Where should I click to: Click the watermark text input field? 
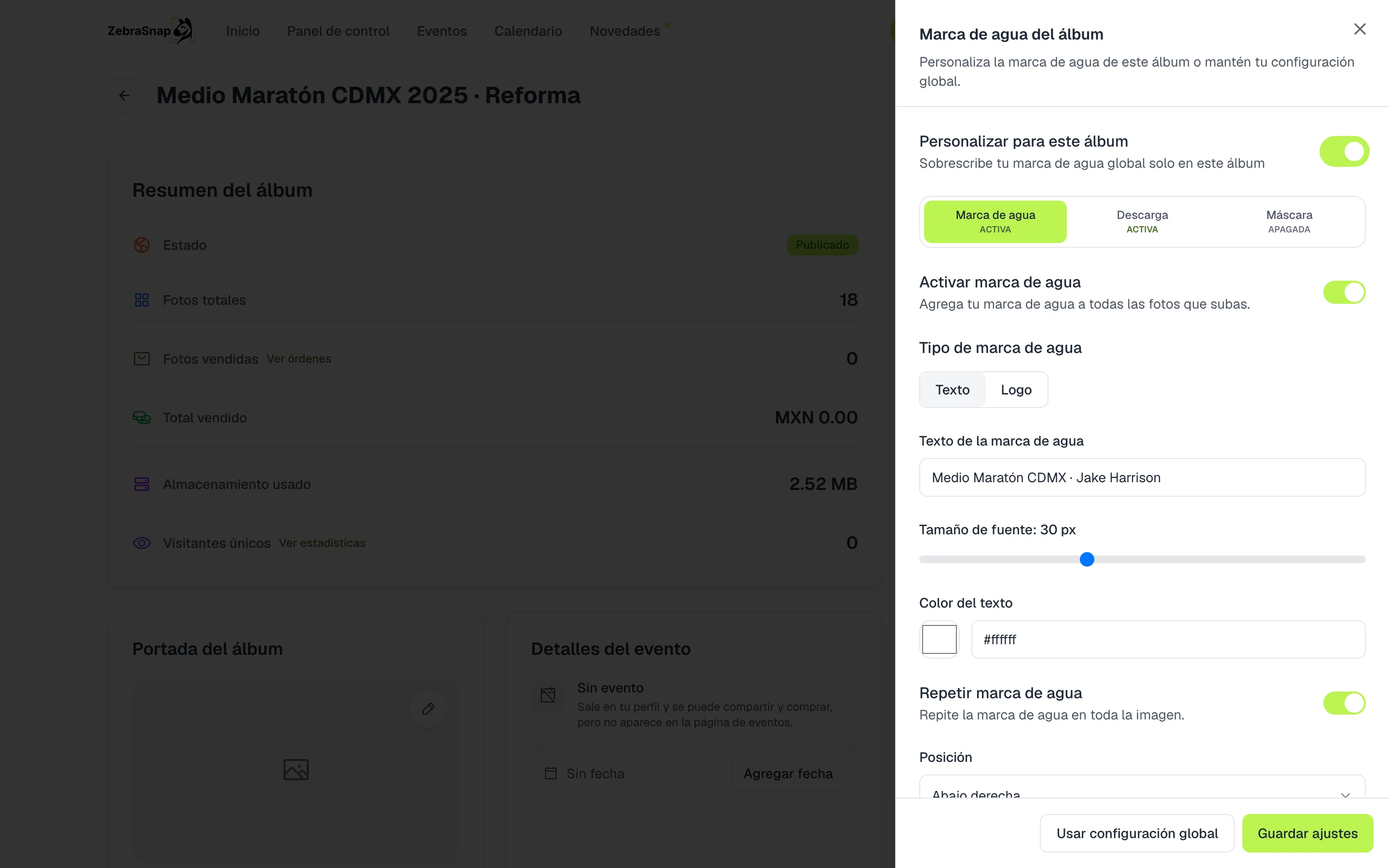tap(1142, 477)
